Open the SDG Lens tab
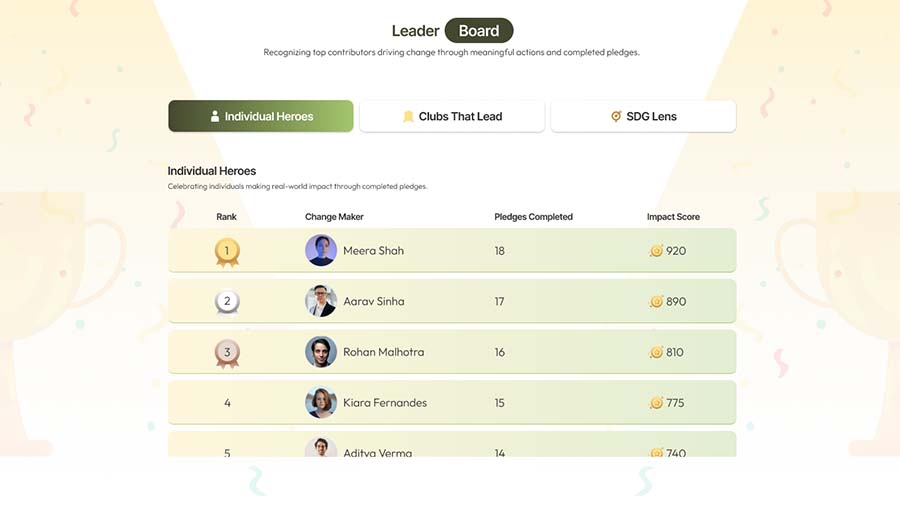The height and width of the screenshot is (505, 900). tap(643, 116)
